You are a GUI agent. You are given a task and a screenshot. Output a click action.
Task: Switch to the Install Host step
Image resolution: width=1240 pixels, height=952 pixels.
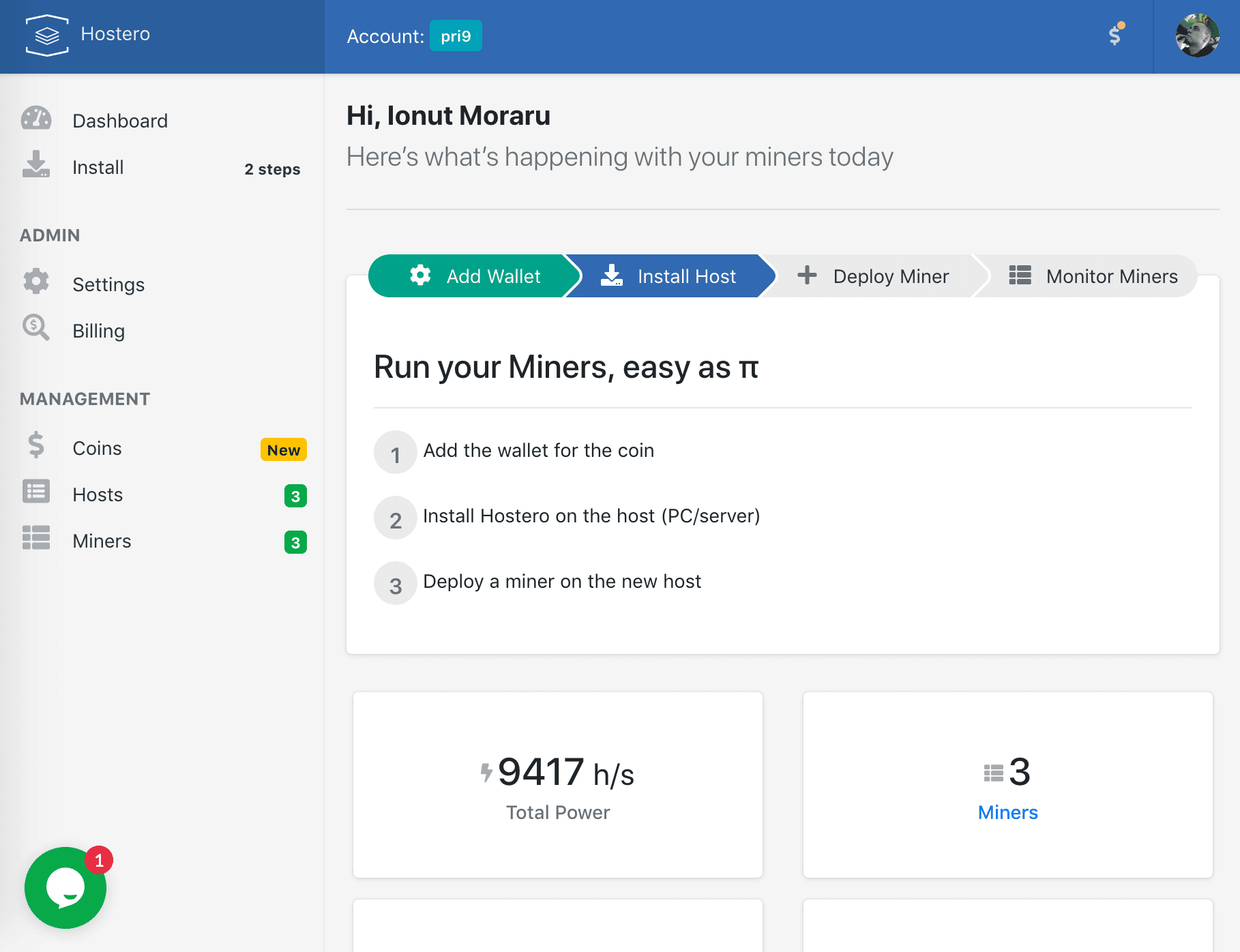click(668, 276)
